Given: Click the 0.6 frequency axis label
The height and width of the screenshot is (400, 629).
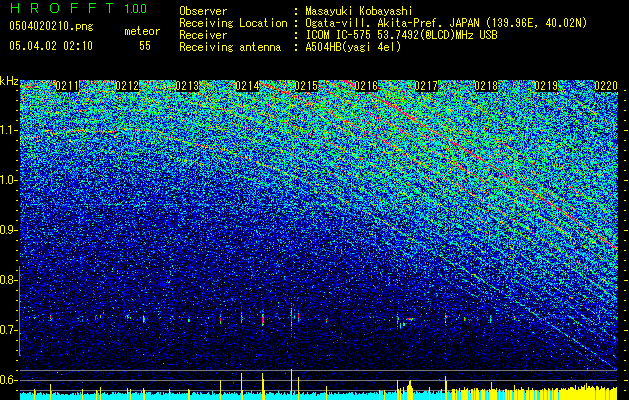Looking at the screenshot, I should (8, 380).
